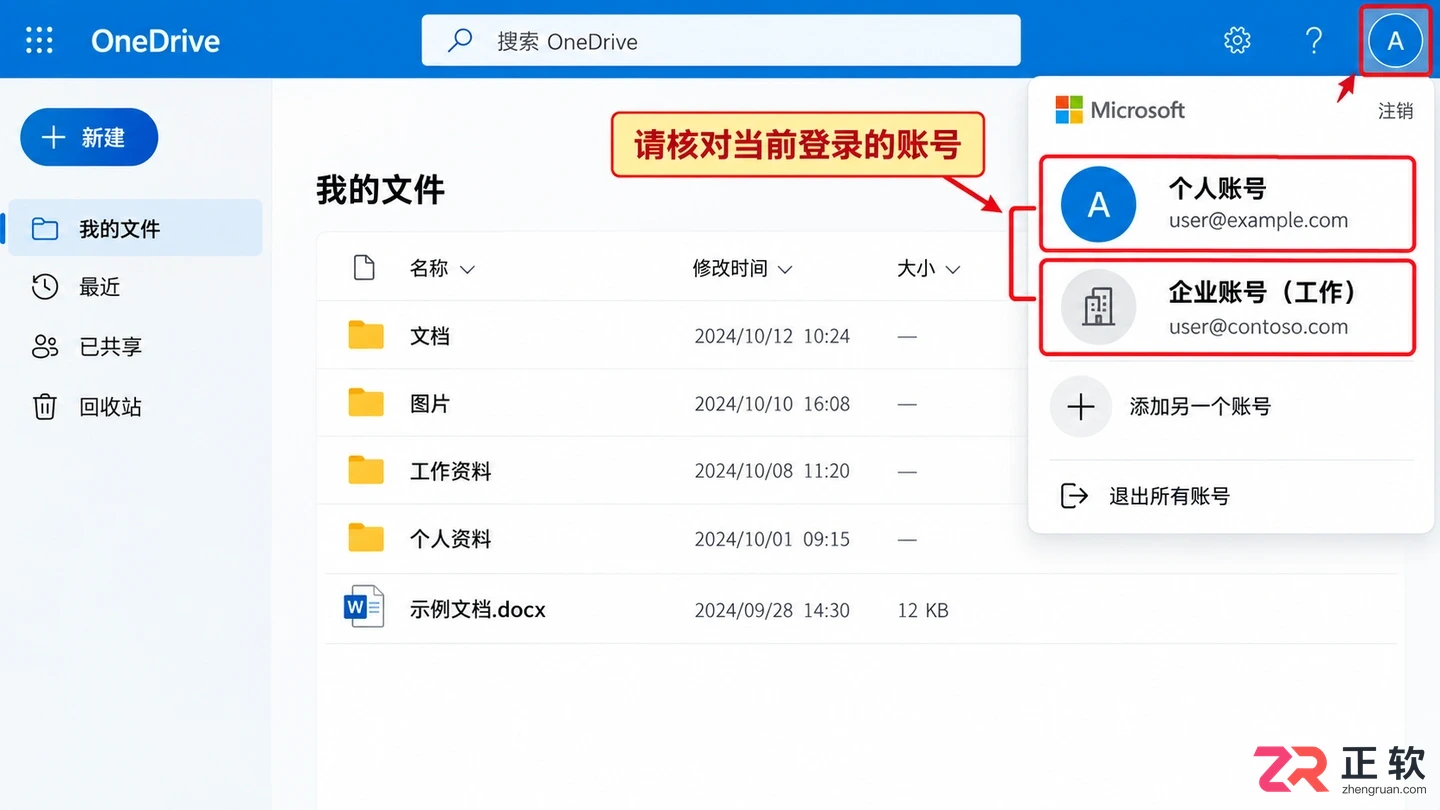
Task: Click the email user@example.com
Action: coord(1258,220)
